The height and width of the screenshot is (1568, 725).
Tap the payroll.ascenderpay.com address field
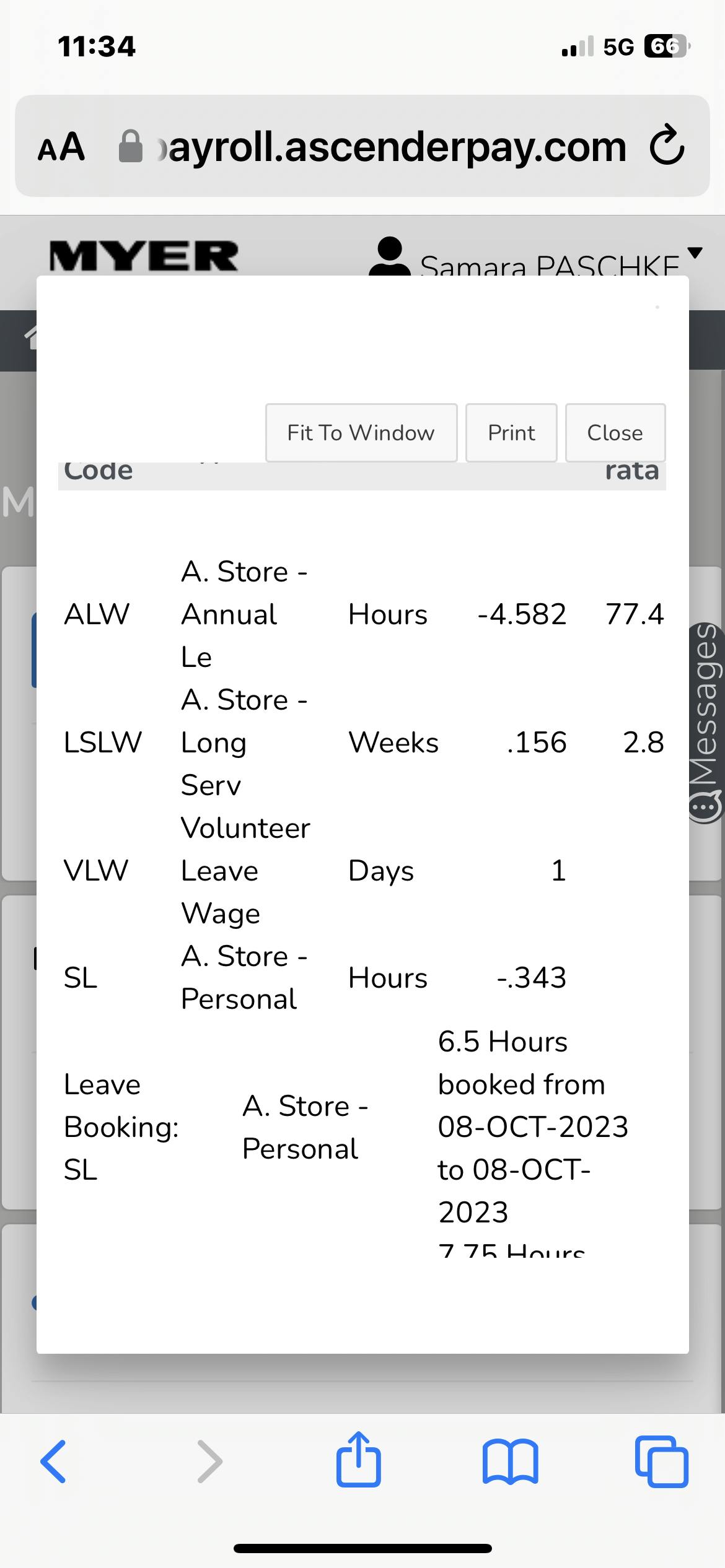[397, 147]
